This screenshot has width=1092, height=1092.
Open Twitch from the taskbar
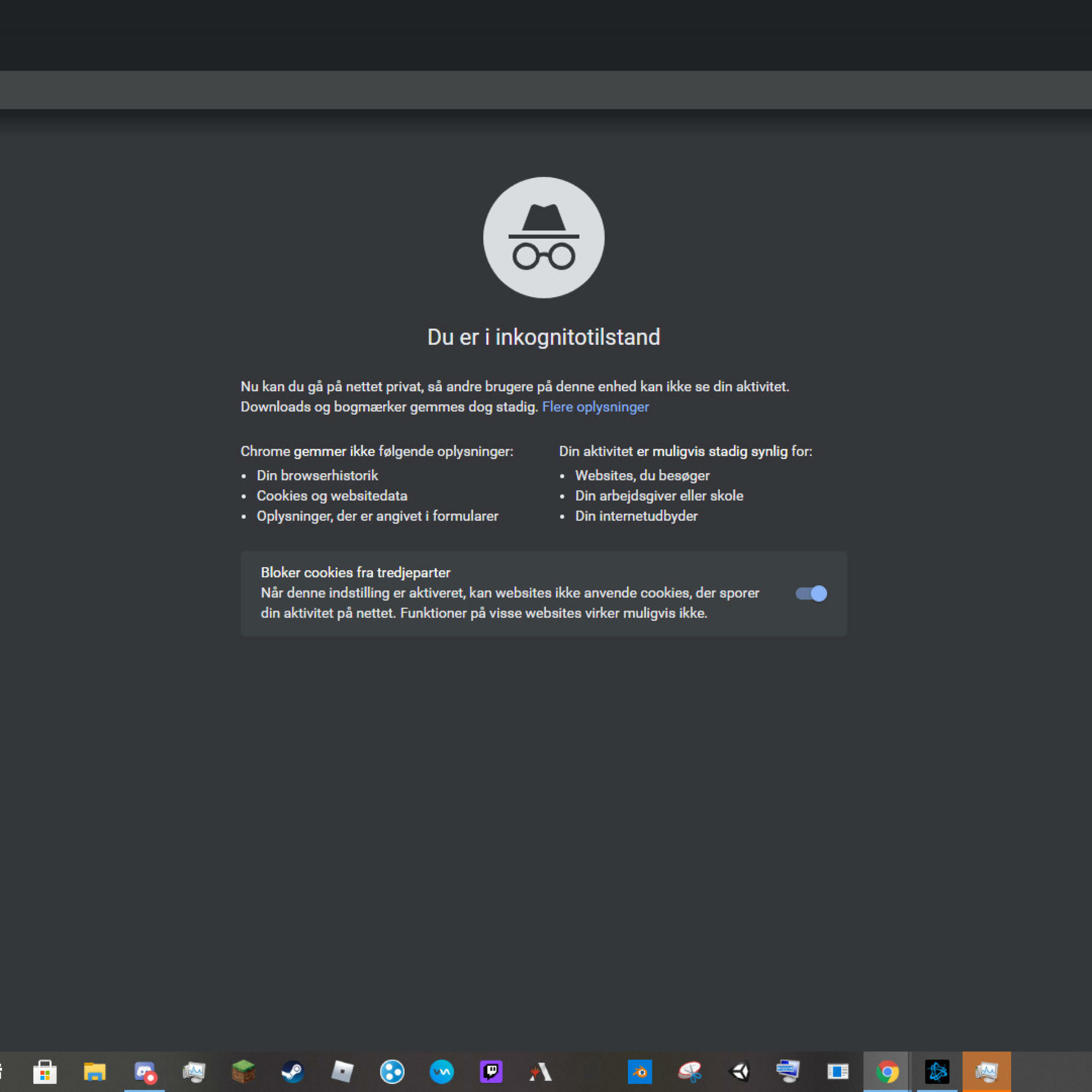click(x=491, y=1071)
